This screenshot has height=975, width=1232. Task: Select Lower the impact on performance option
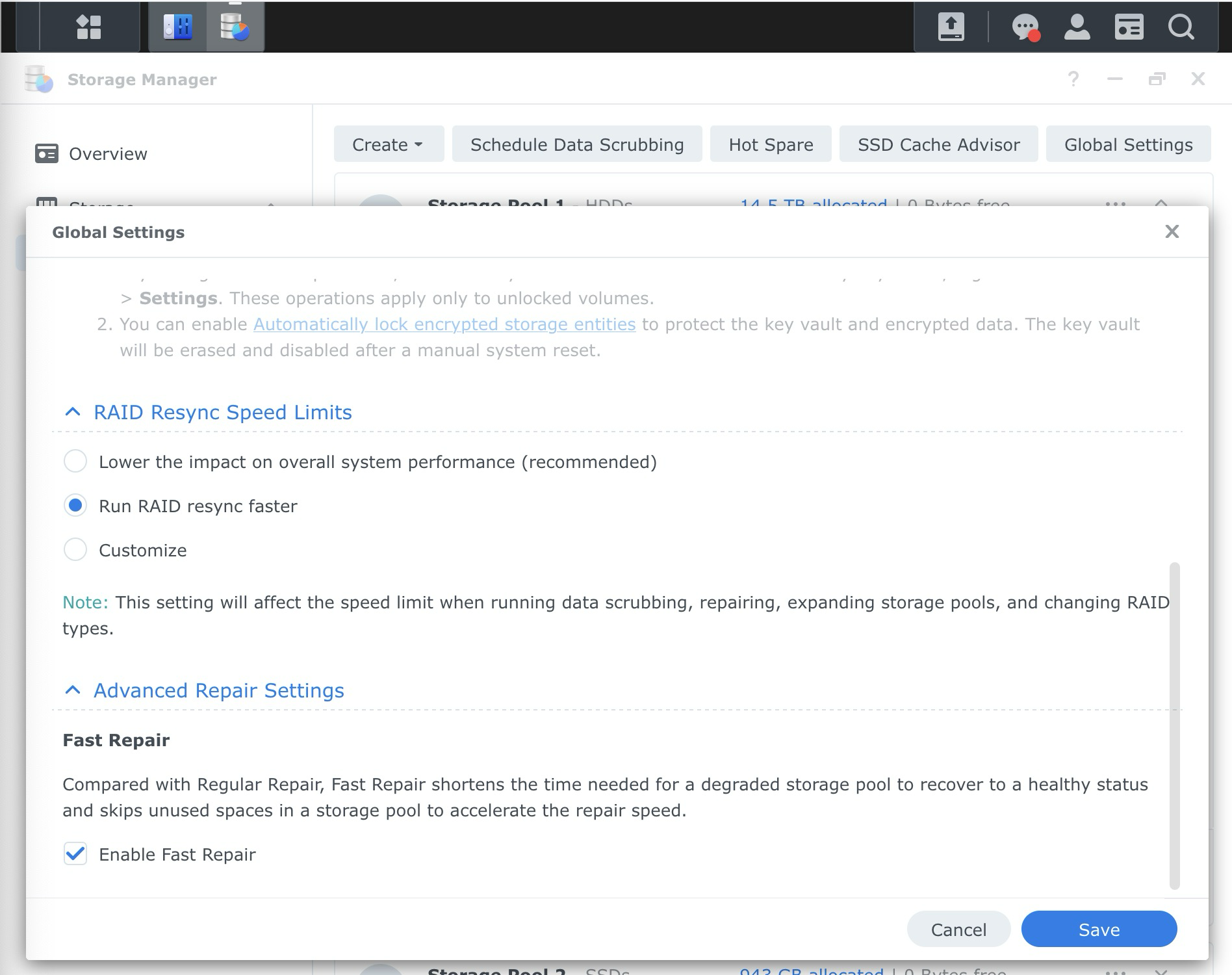pos(75,461)
